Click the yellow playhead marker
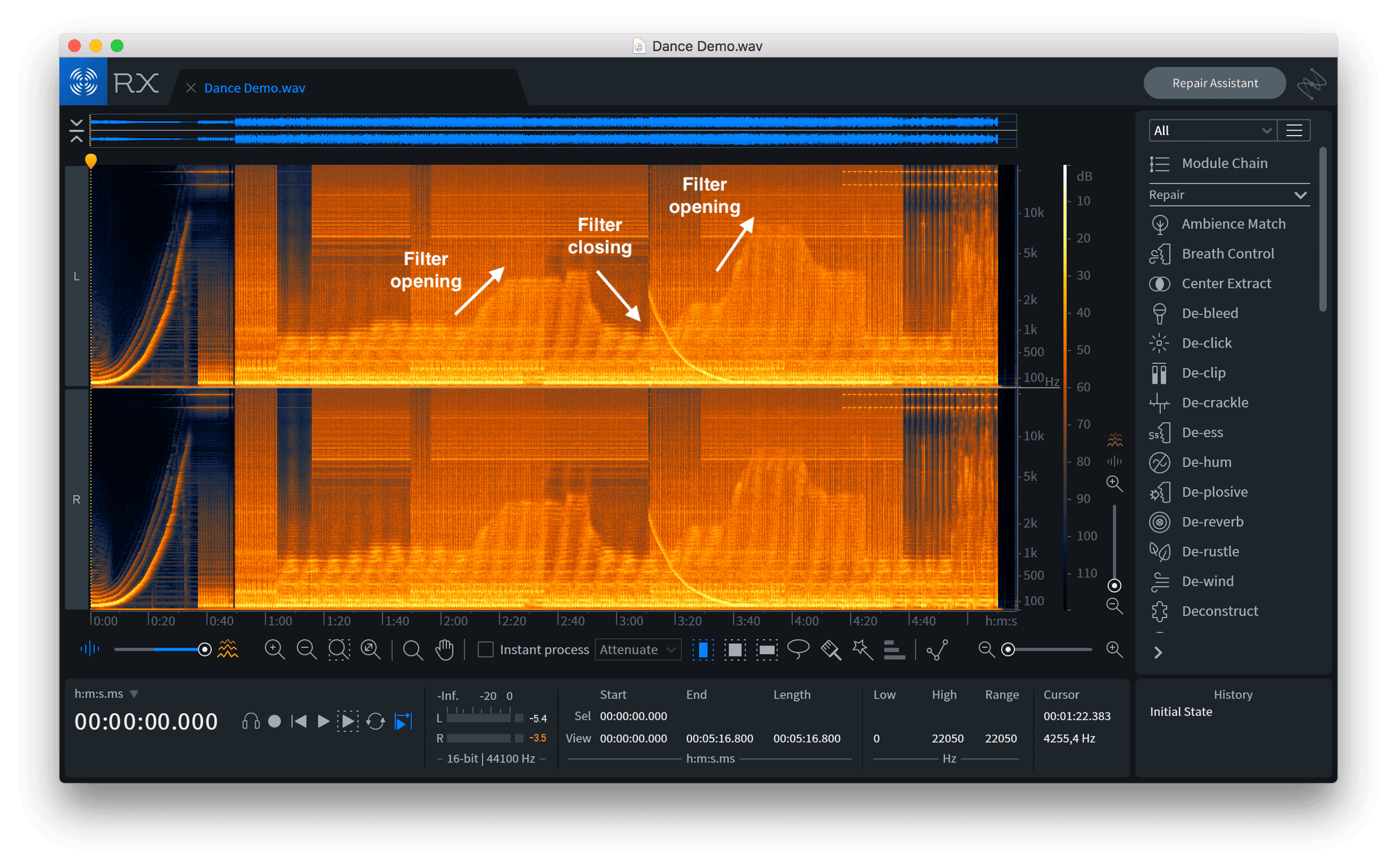This screenshot has width=1397, height=868. (x=91, y=160)
